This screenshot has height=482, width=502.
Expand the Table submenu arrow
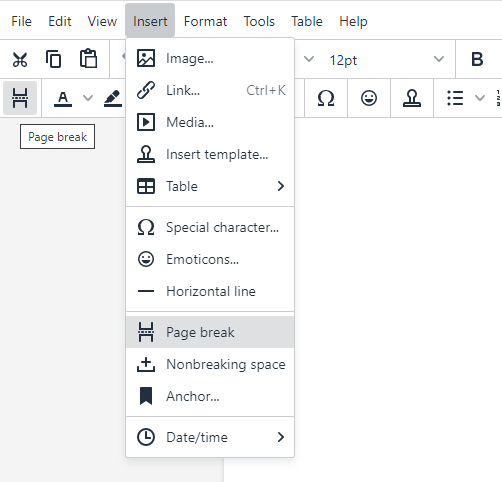point(281,186)
